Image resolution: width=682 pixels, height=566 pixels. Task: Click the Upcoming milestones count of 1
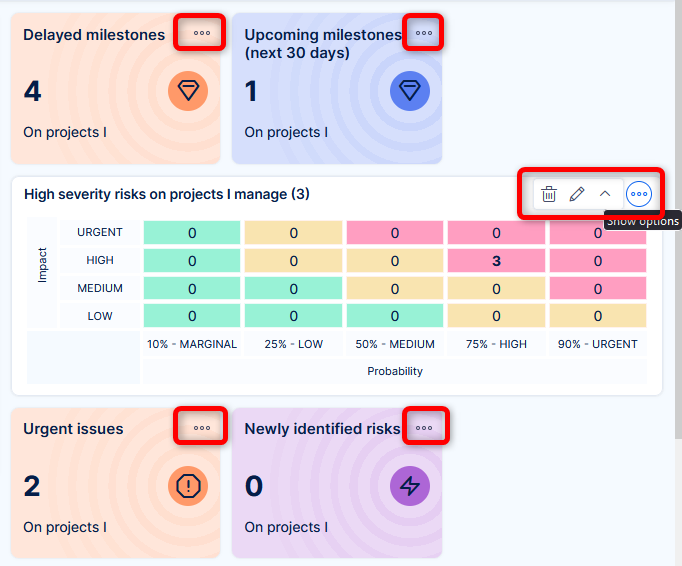point(251,92)
